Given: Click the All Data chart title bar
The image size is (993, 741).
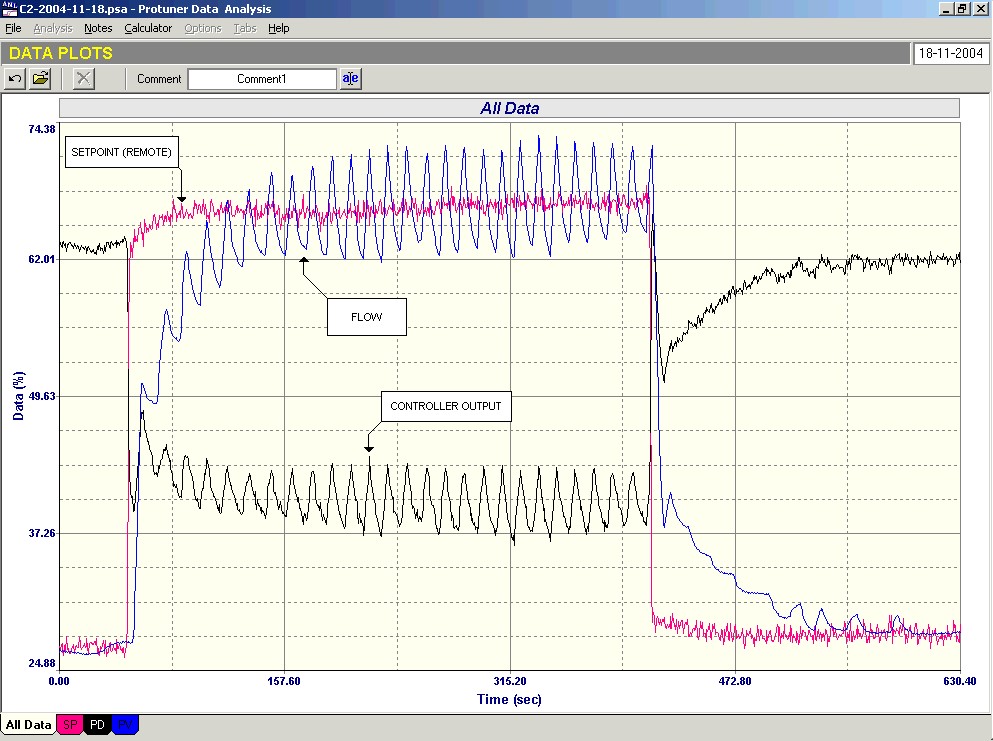Looking at the screenshot, I should 509,108.
